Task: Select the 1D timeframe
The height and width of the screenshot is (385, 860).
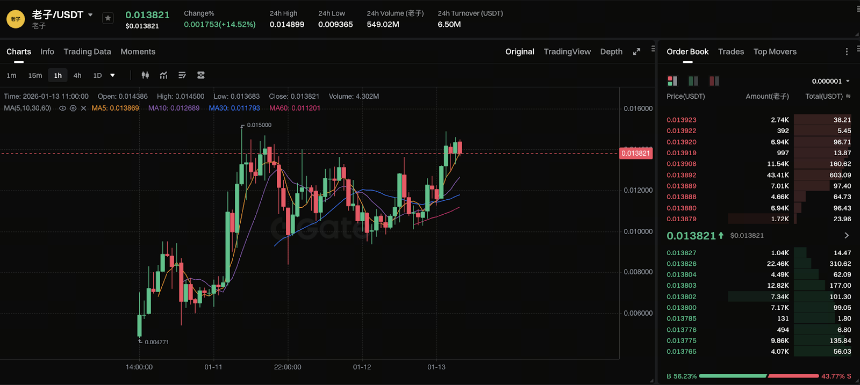Action: [97, 75]
